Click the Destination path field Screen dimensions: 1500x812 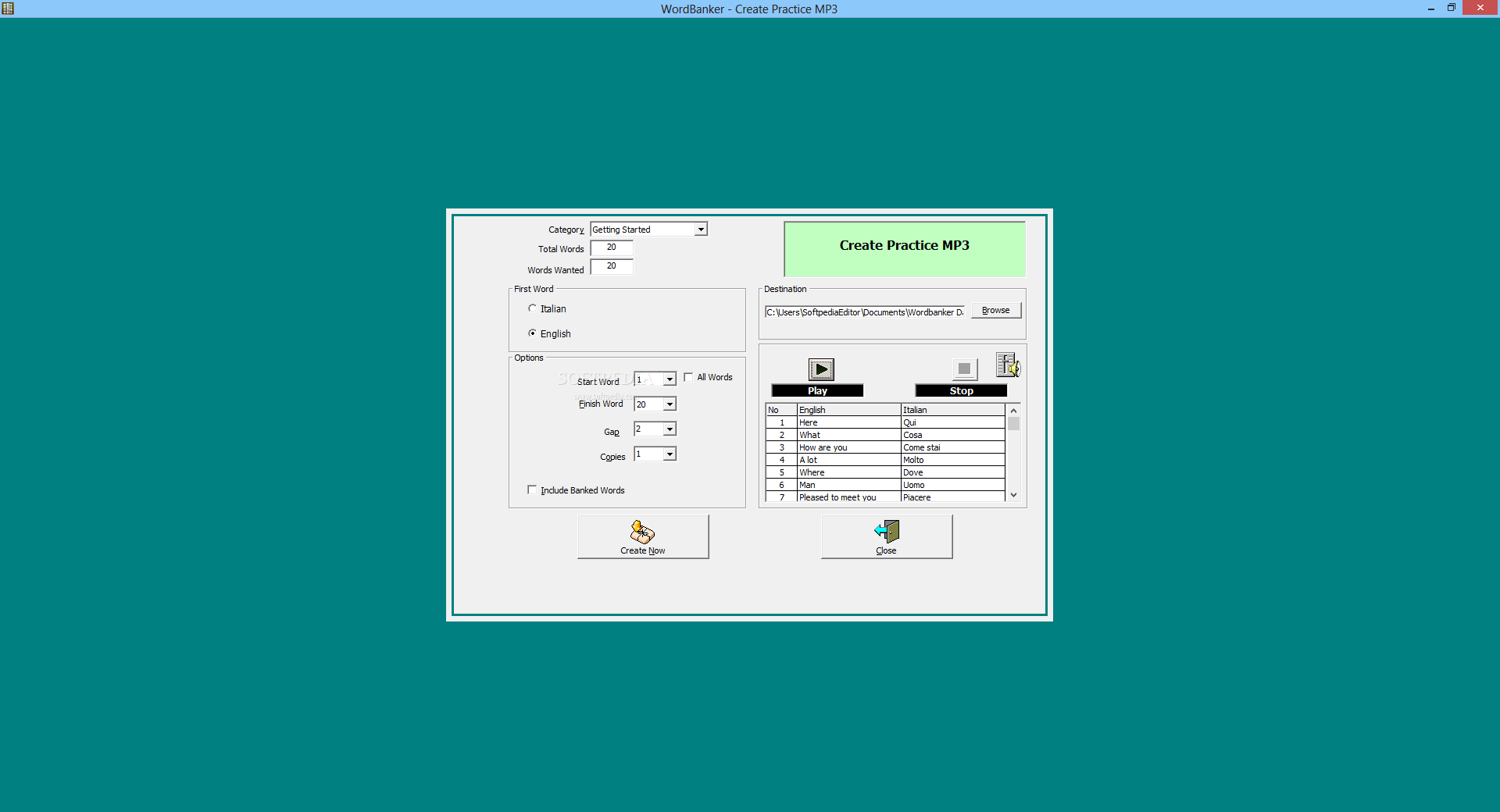tap(865, 312)
